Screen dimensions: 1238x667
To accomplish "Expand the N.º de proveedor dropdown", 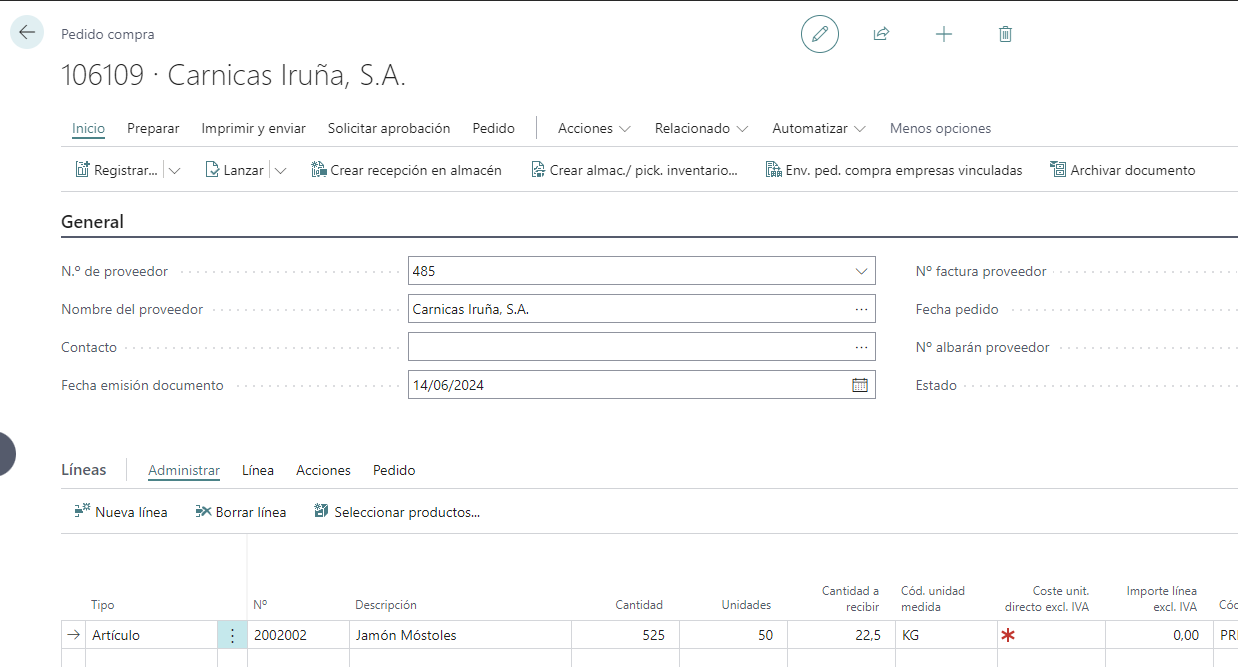I will [861, 271].
